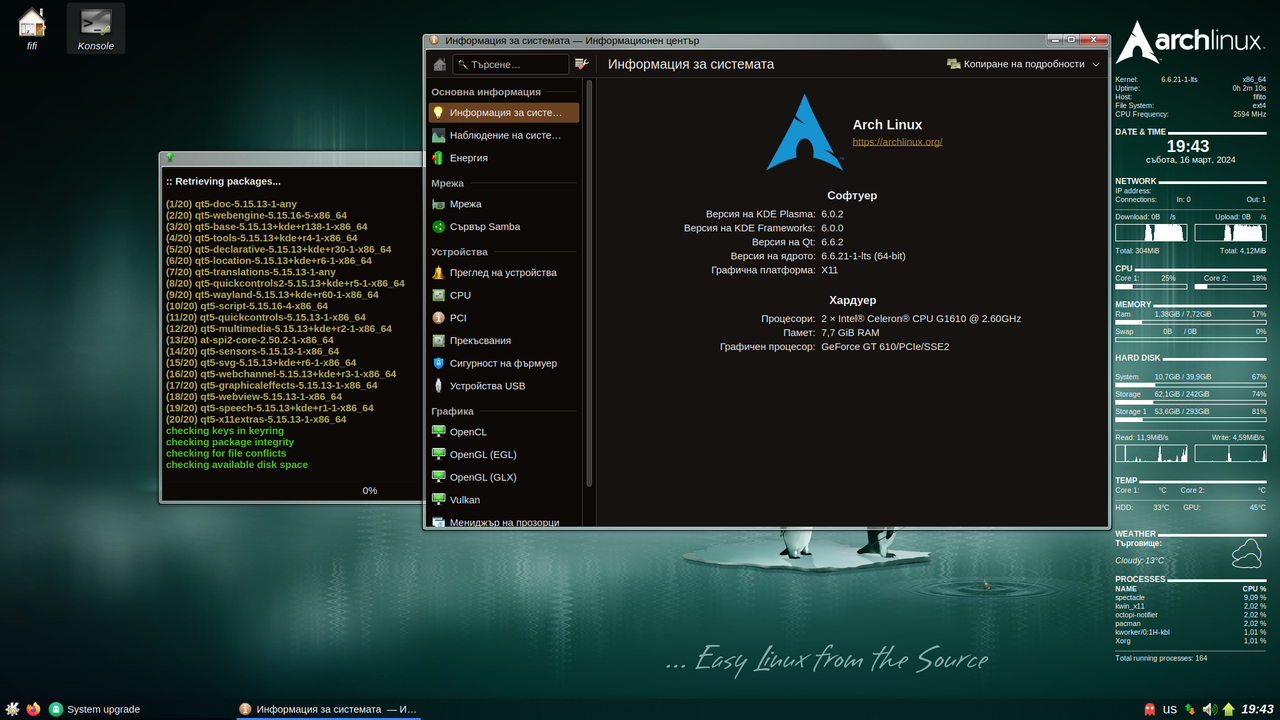Click the spectacle process row in conky

pos(1190,597)
